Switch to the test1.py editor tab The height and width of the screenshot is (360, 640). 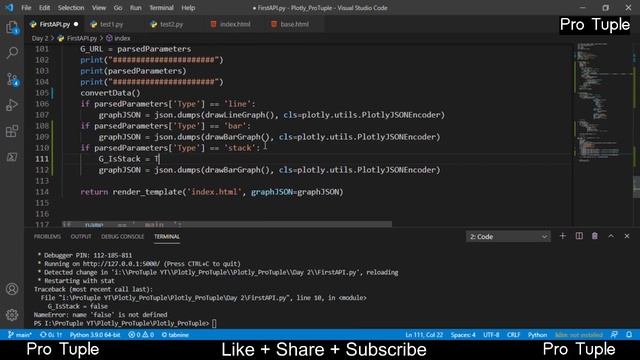111,24
